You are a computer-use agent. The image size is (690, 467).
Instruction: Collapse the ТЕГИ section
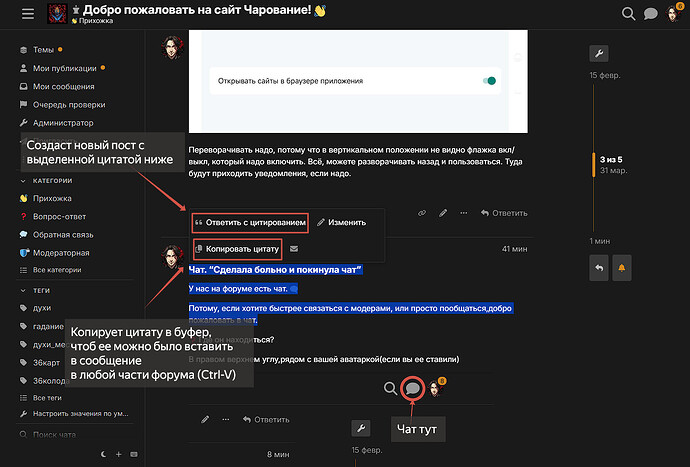pos(35,290)
